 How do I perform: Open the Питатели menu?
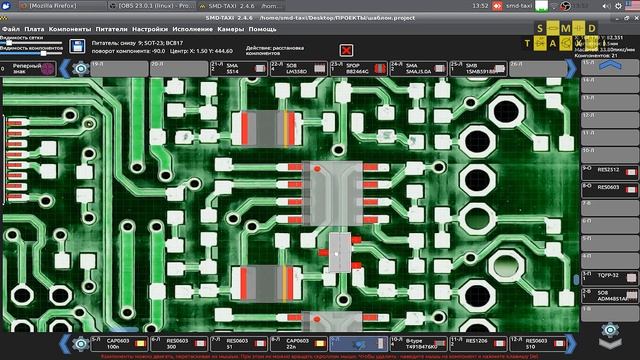[x=111, y=29]
